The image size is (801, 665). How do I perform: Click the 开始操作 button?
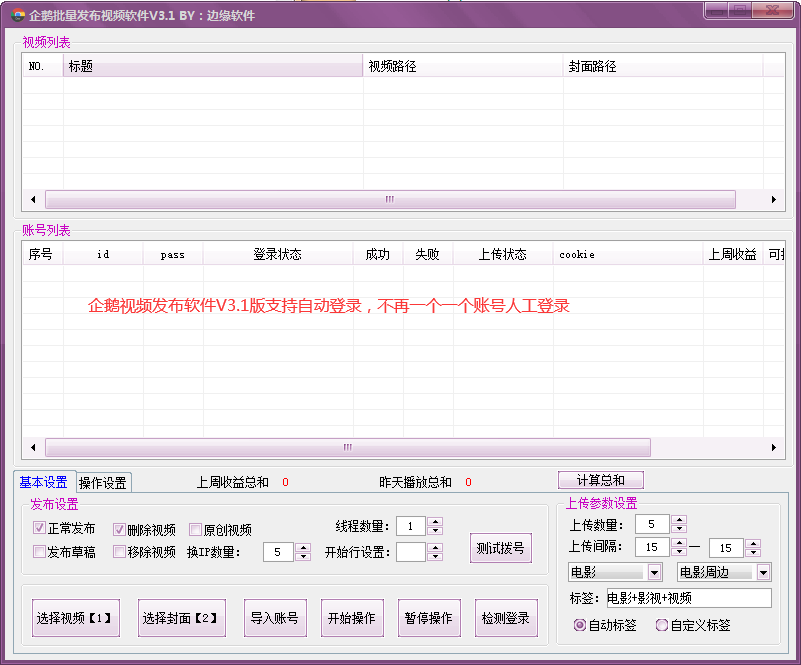(352, 618)
